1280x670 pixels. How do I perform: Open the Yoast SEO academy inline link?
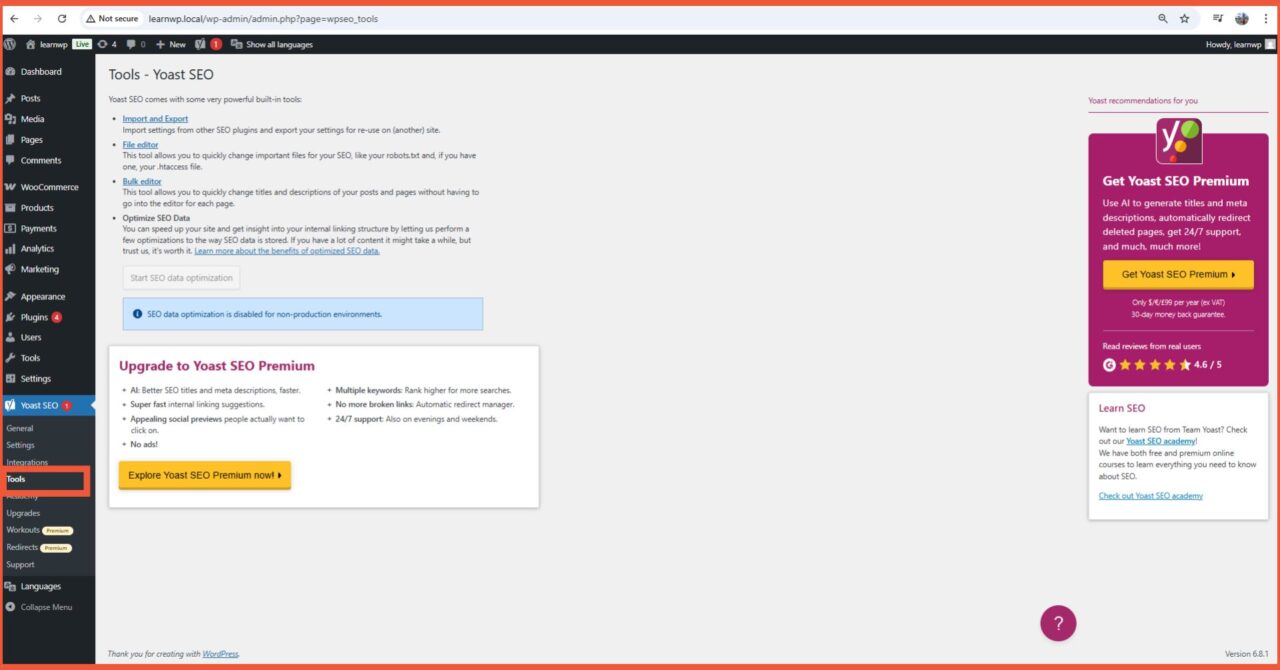(1160, 441)
